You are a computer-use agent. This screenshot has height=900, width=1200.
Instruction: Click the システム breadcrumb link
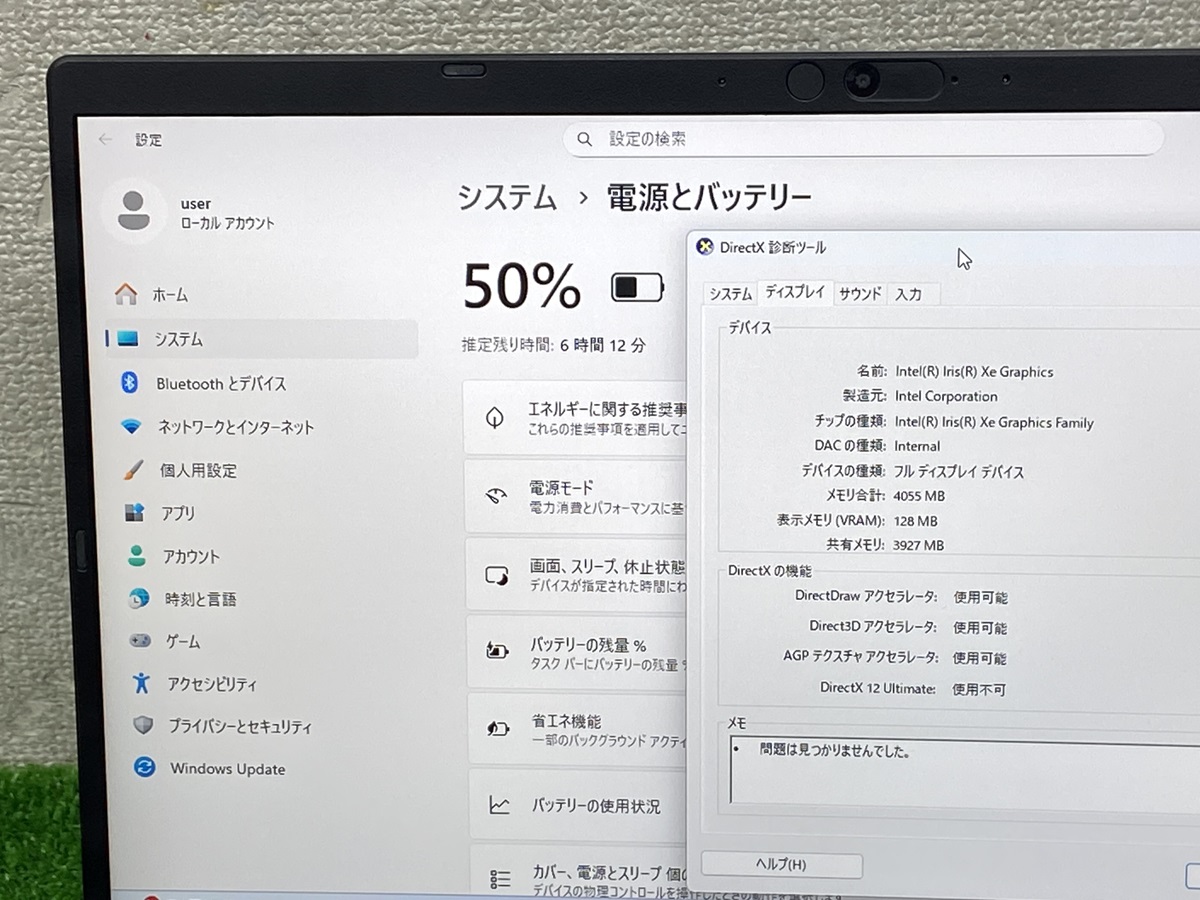point(507,198)
